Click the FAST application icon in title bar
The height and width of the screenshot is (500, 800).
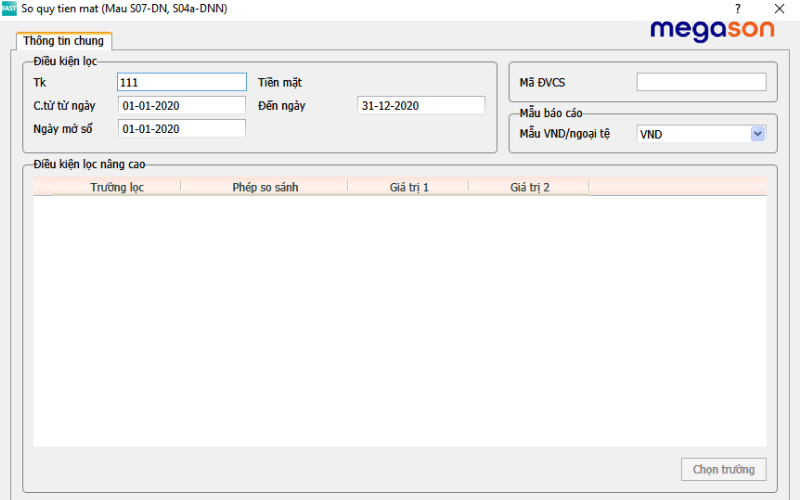9,9
